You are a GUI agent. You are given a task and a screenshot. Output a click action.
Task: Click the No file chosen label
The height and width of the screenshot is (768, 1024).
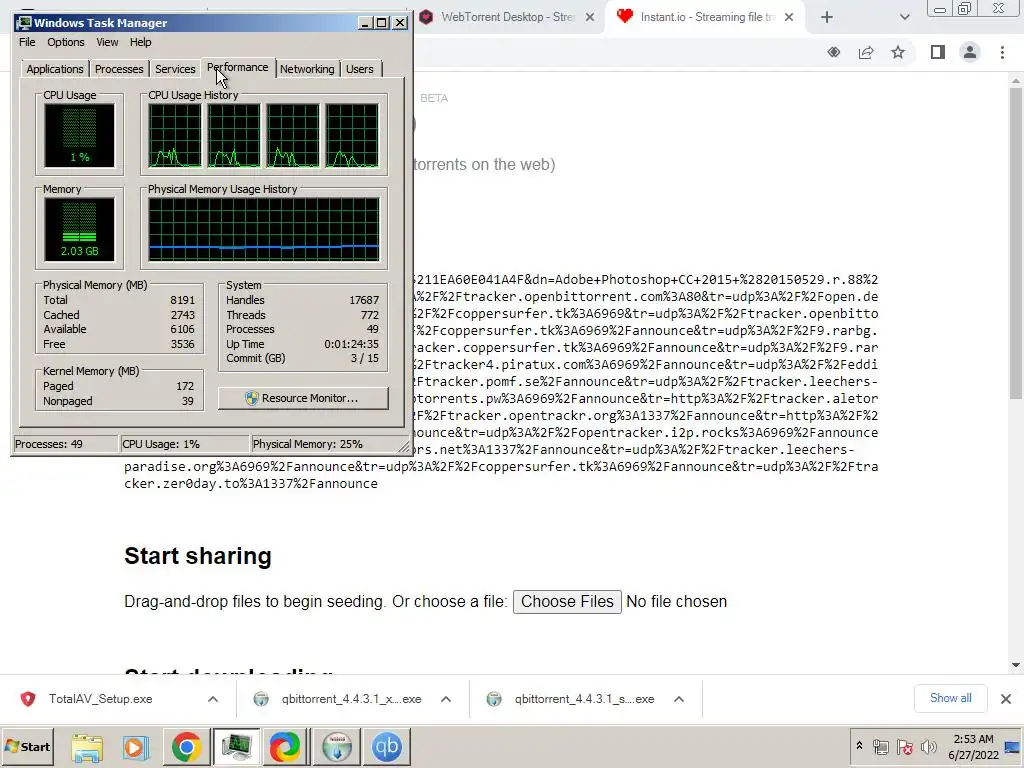click(x=677, y=601)
